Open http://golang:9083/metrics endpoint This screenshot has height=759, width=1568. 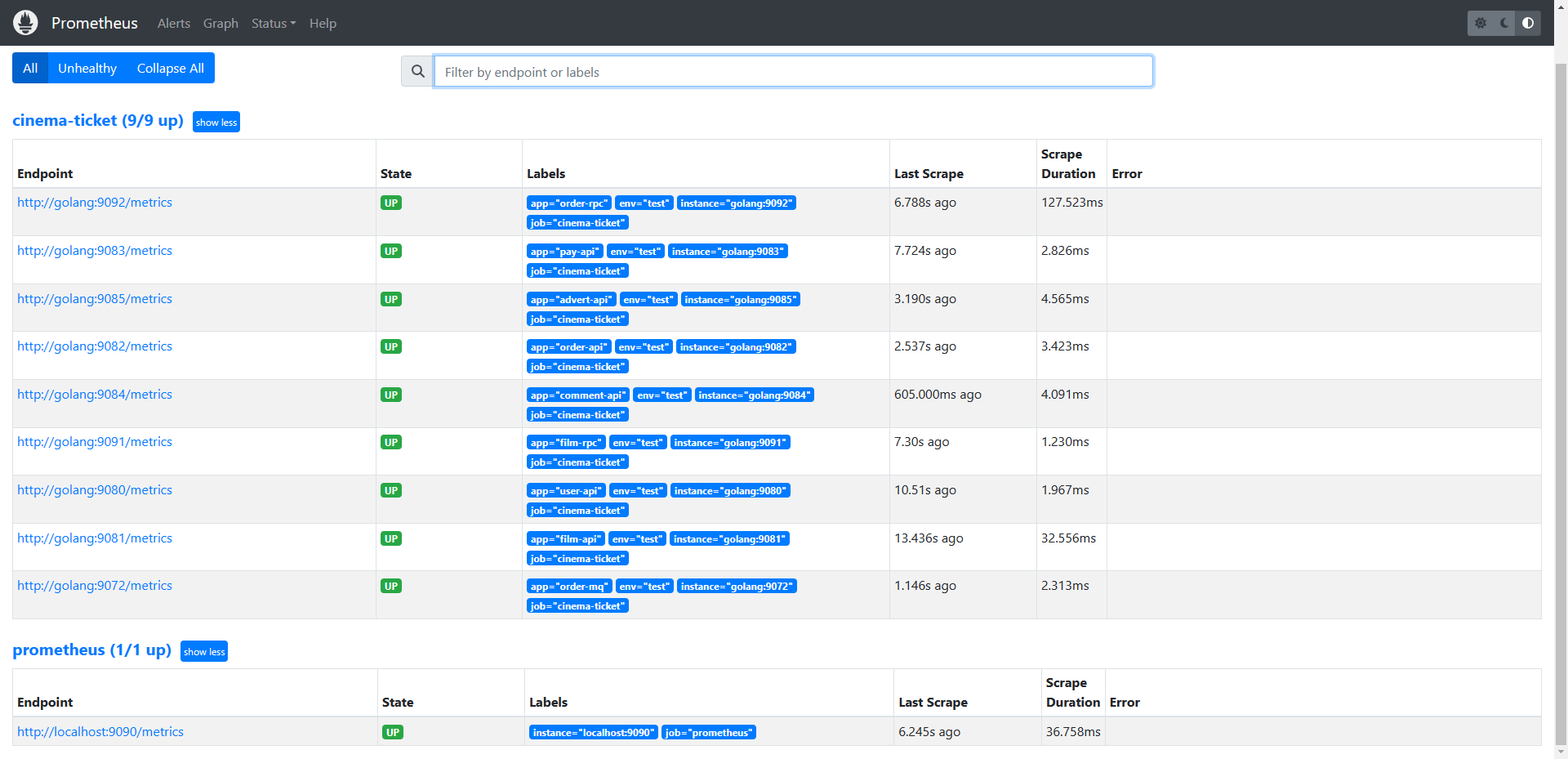click(x=95, y=251)
